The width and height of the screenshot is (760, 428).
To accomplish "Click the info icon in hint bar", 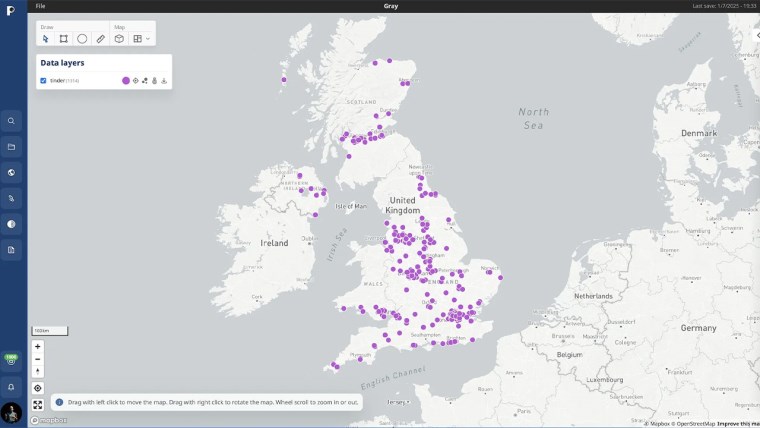I will (x=59, y=402).
